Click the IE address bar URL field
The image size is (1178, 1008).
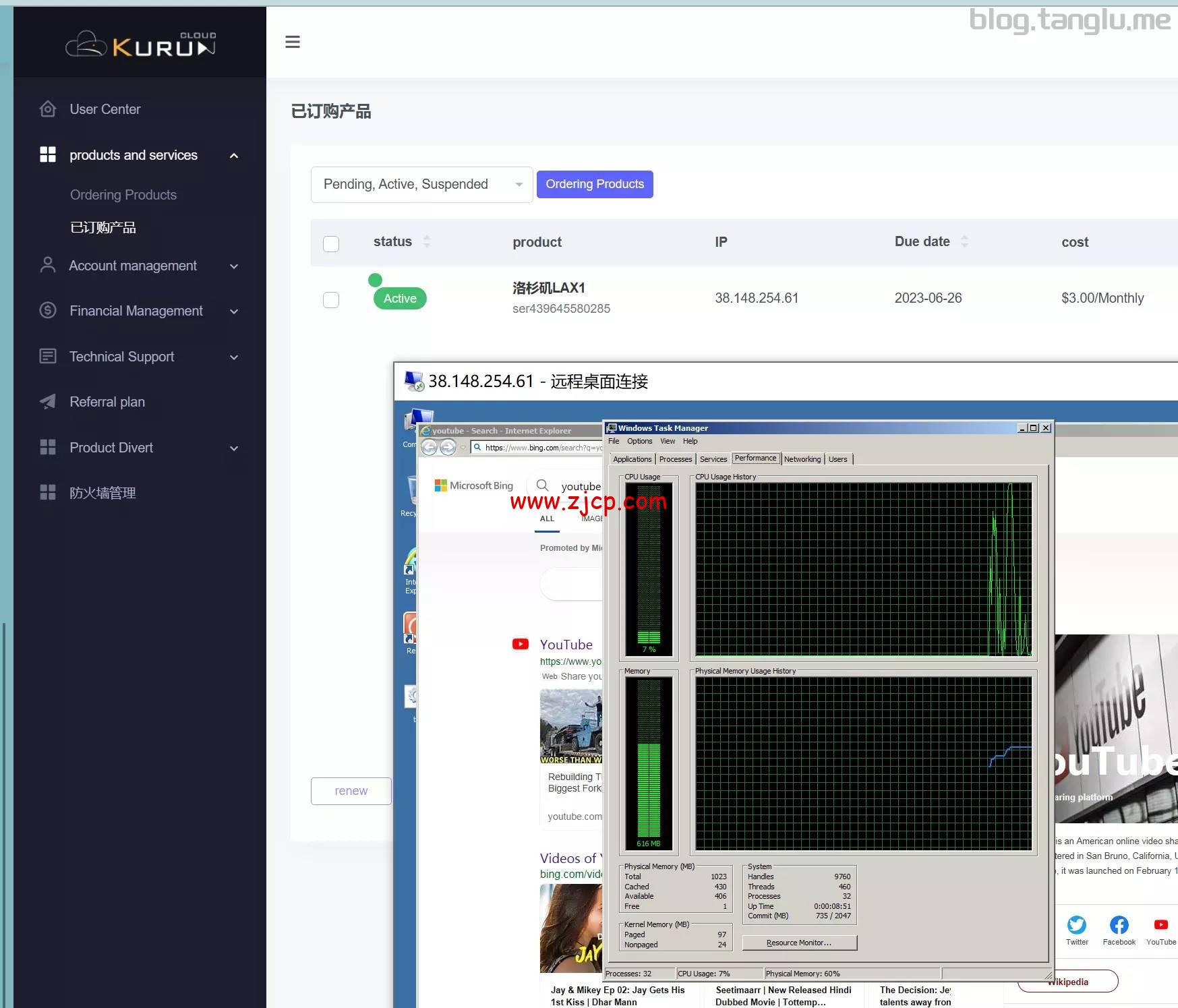[537, 447]
